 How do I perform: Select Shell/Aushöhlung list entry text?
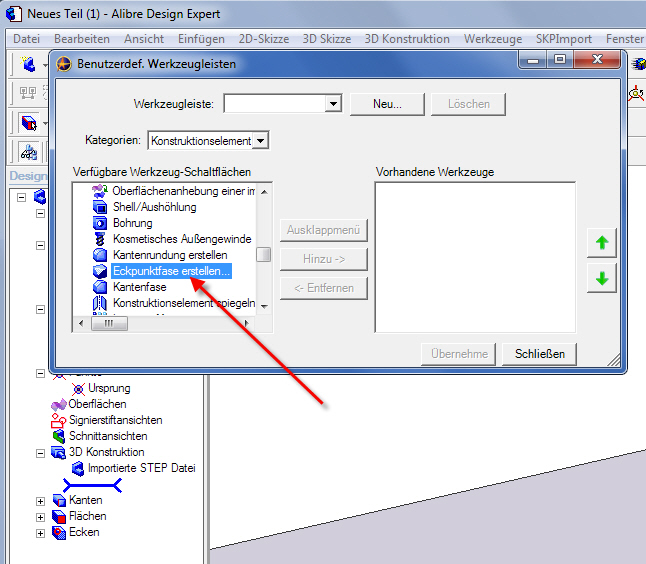coord(154,207)
